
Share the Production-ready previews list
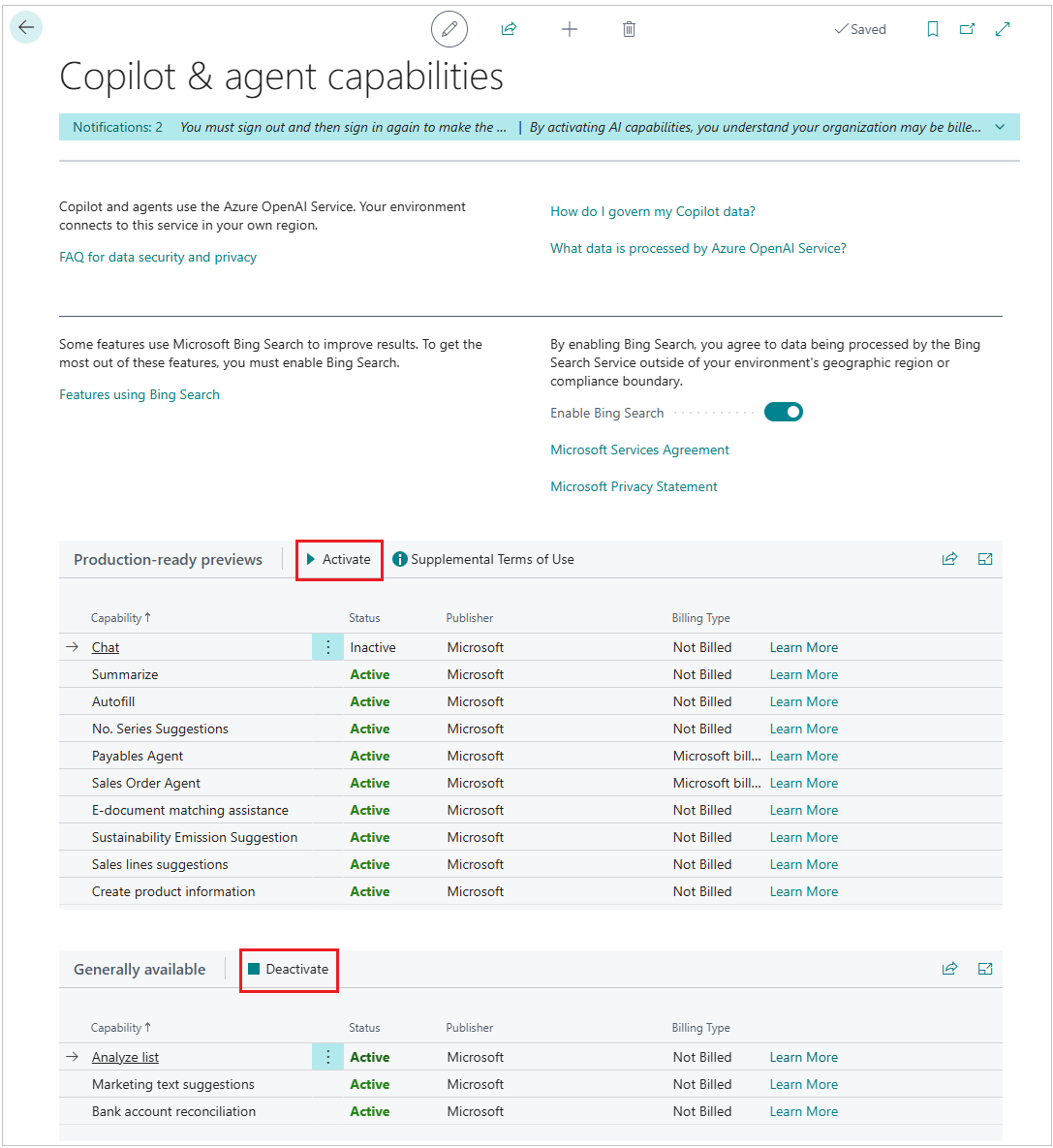949,559
